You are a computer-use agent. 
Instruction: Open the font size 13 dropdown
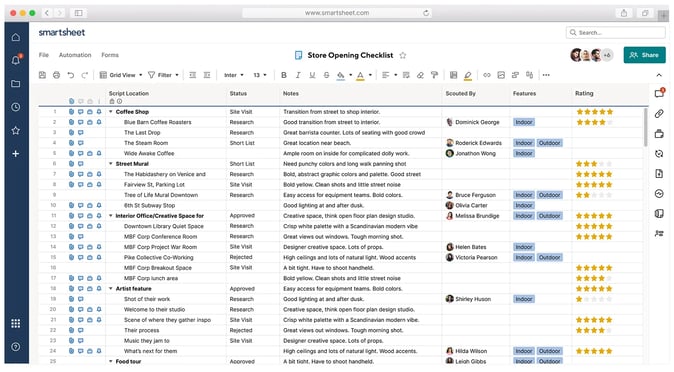tap(260, 75)
